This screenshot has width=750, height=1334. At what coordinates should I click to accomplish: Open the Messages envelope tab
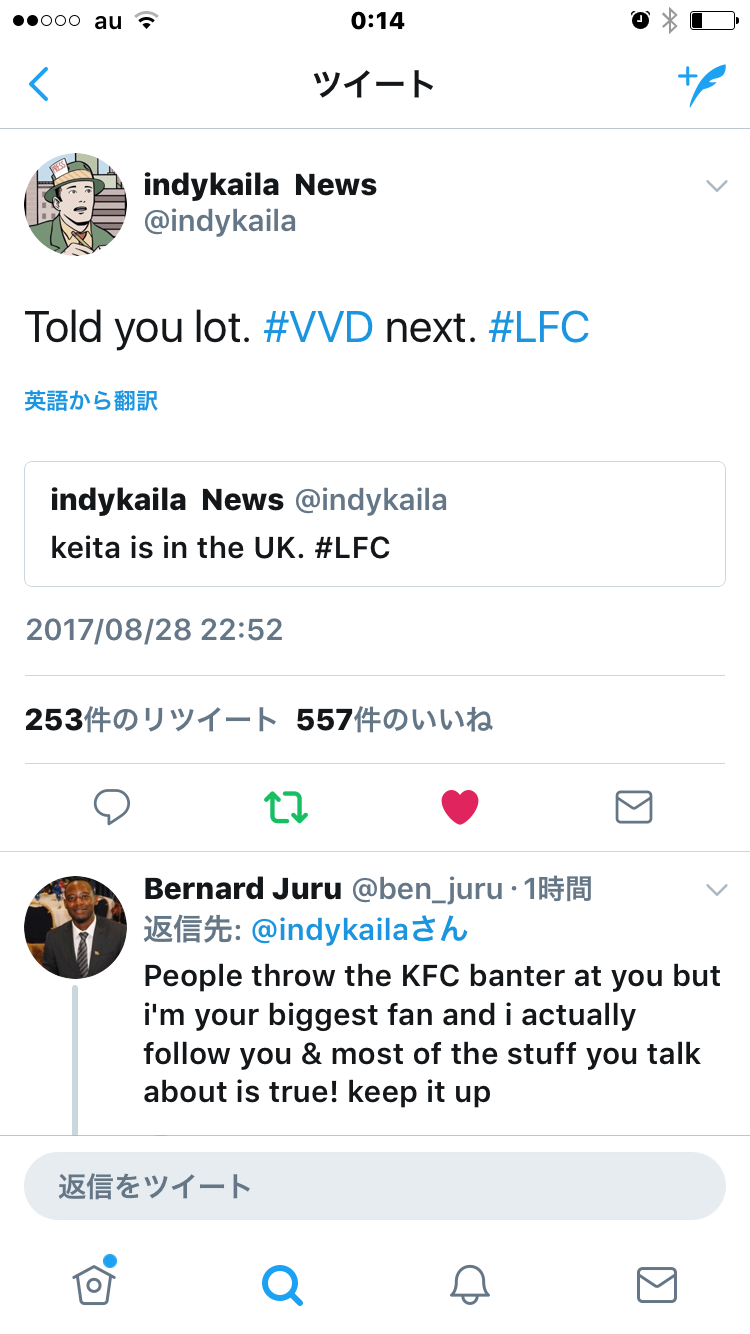656,1284
